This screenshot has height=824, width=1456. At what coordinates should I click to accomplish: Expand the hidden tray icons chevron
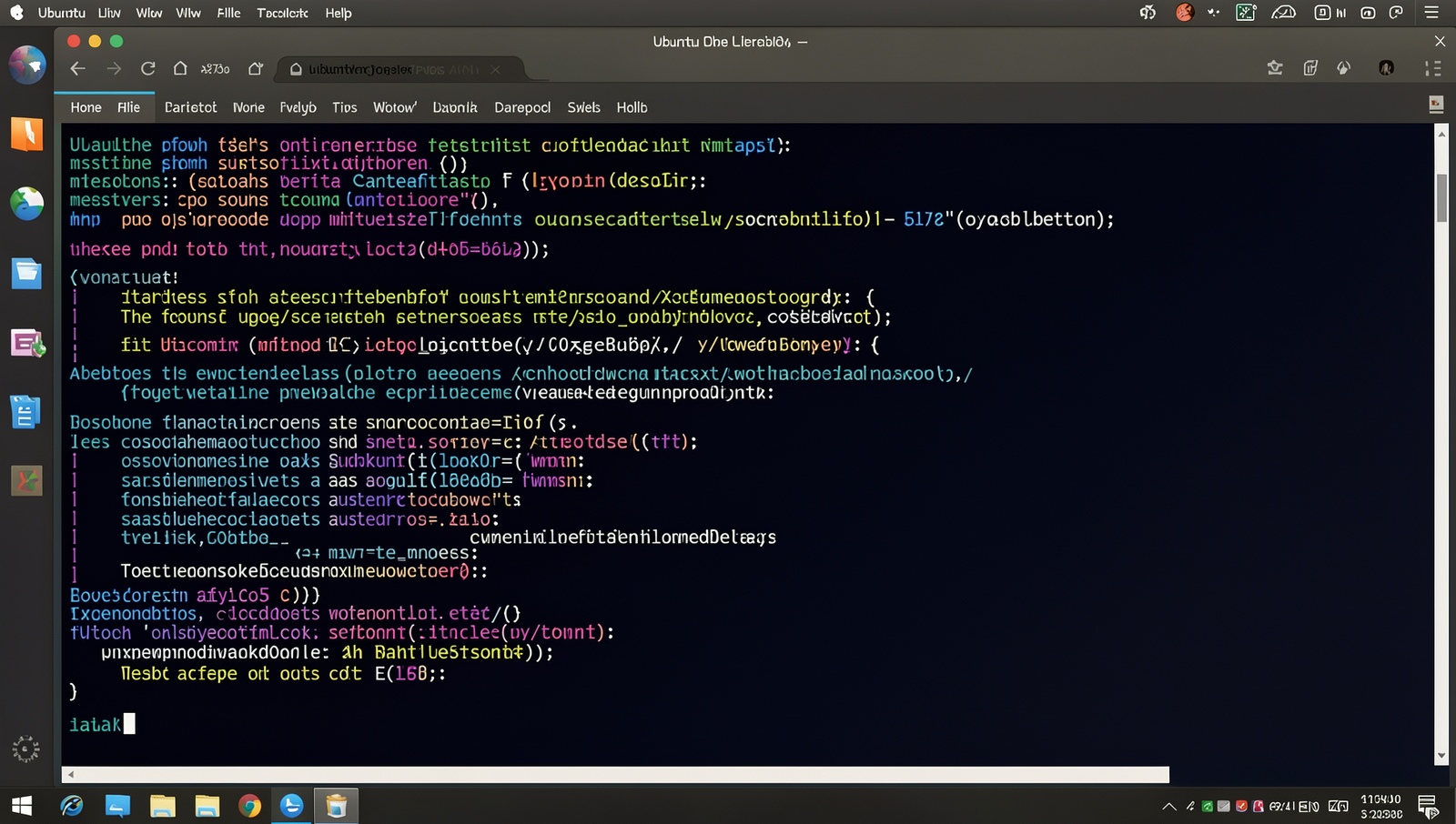tap(1169, 807)
